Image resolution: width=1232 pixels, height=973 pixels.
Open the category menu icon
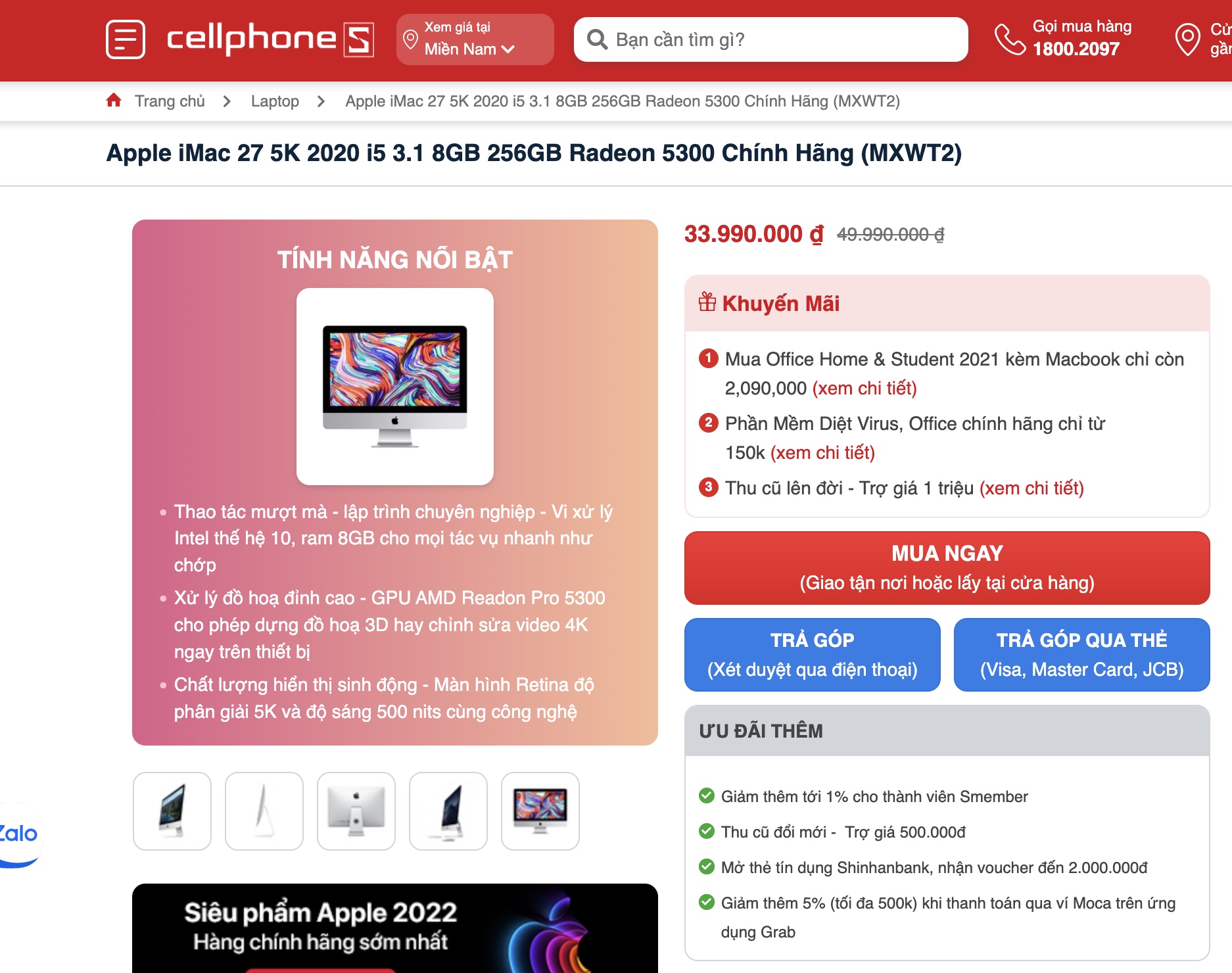pos(126,39)
